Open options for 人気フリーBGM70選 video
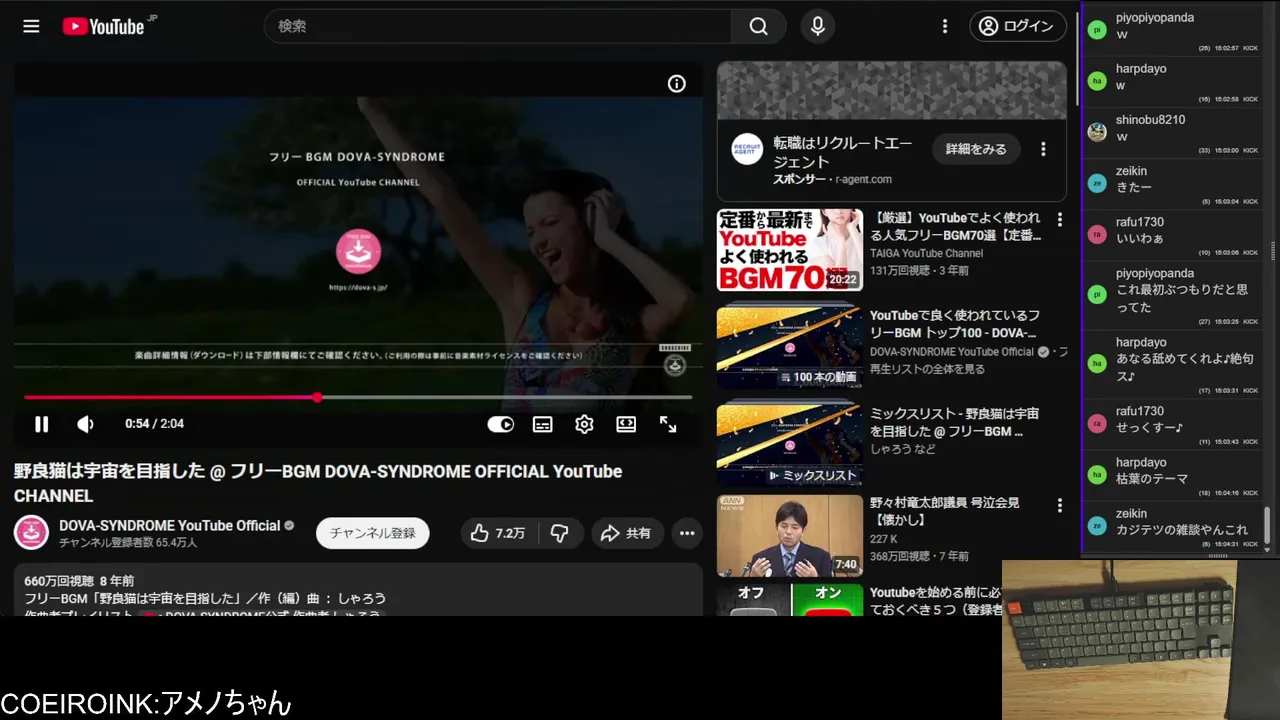 point(1060,220)
